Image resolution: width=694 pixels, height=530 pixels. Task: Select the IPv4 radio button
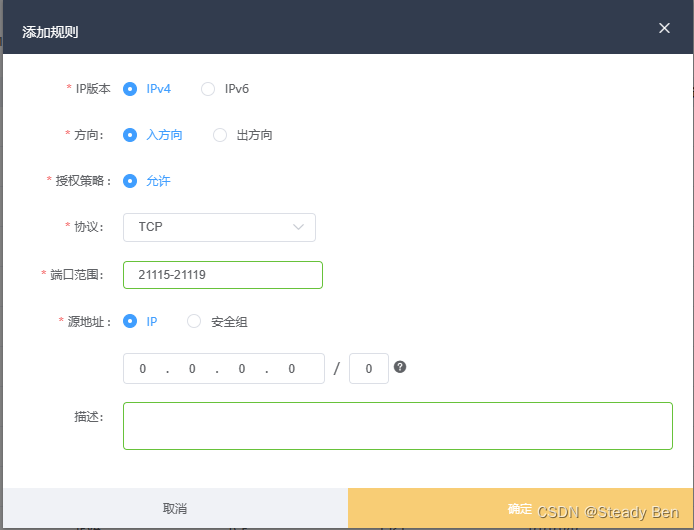click(130, 89)
